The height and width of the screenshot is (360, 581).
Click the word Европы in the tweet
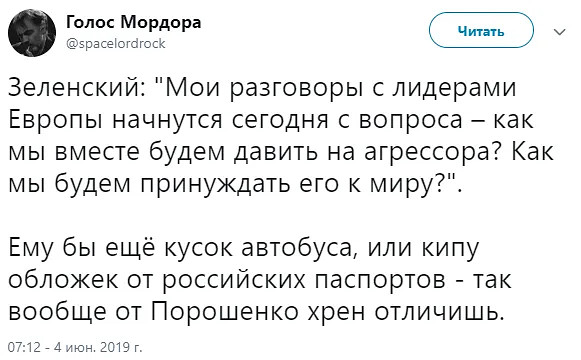pyautogui.click(x=55, y=121)
